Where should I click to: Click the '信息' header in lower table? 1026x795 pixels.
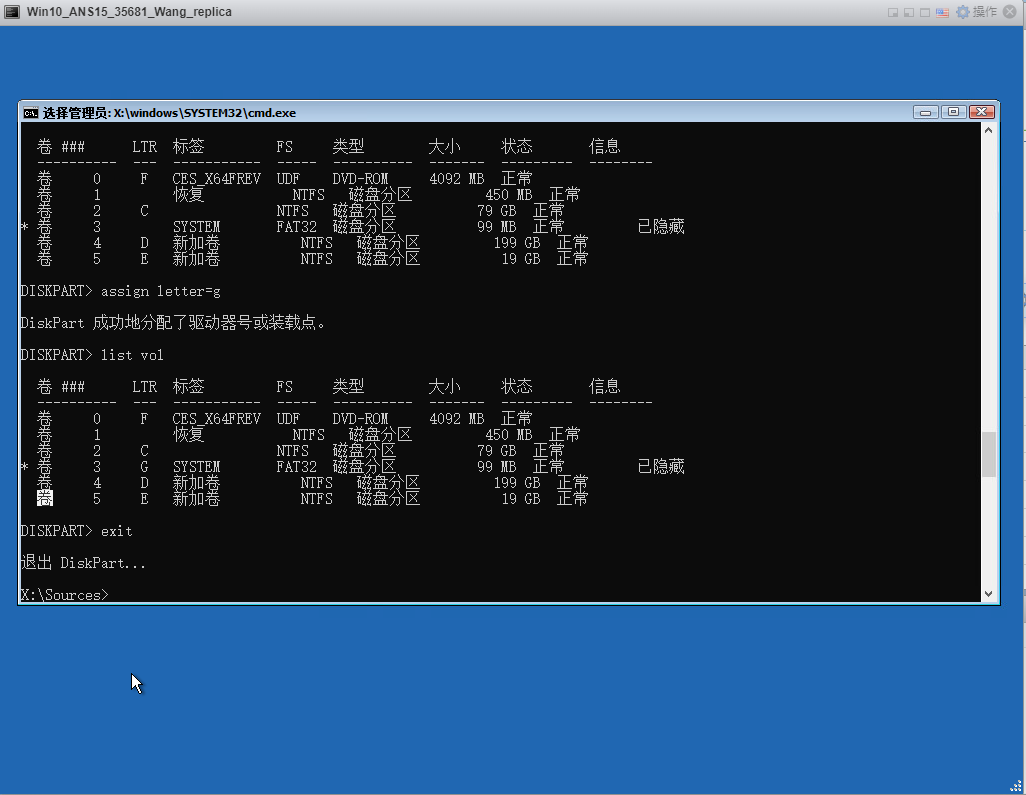[605, 387]
